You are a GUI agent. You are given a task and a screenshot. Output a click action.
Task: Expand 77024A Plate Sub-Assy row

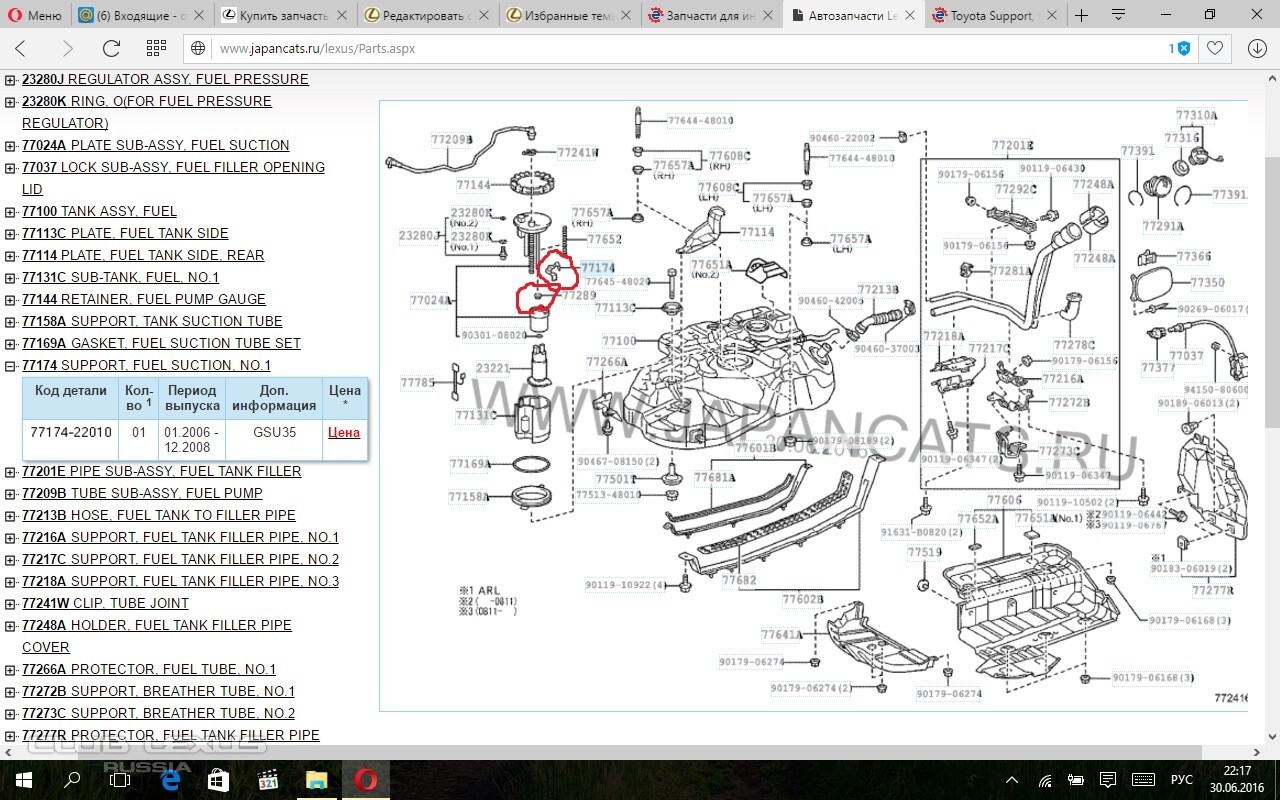pos(10,146)
